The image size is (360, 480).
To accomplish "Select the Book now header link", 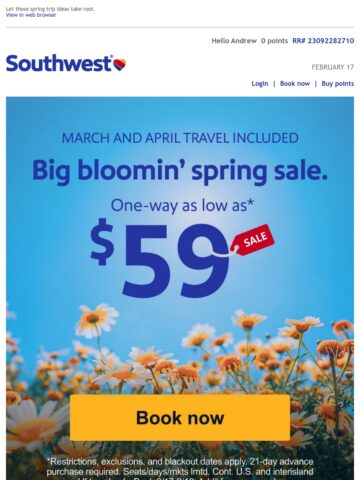I will click(295, 84).
